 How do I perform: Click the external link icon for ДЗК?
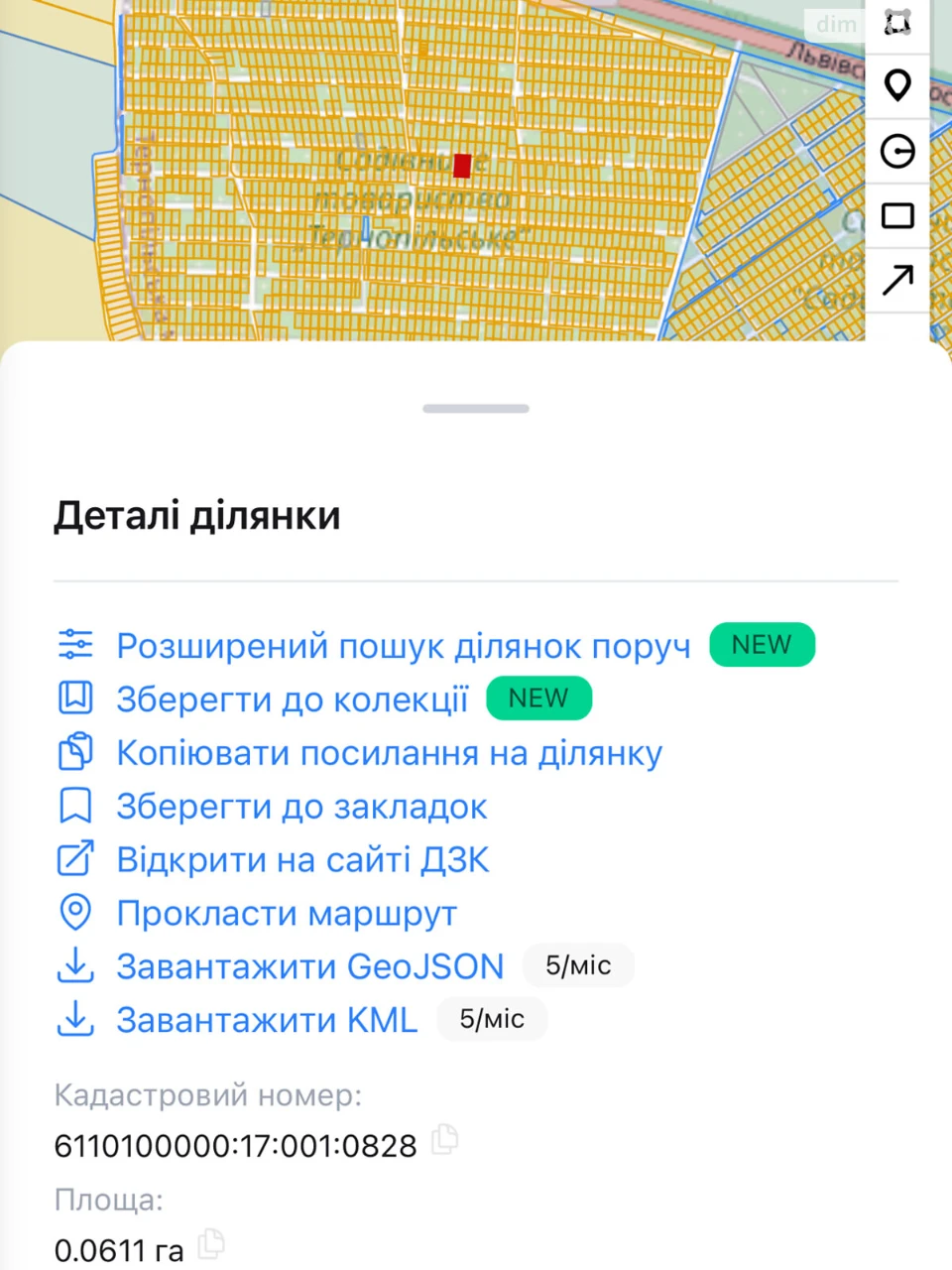pyautogui.click(x=75, y=859)
